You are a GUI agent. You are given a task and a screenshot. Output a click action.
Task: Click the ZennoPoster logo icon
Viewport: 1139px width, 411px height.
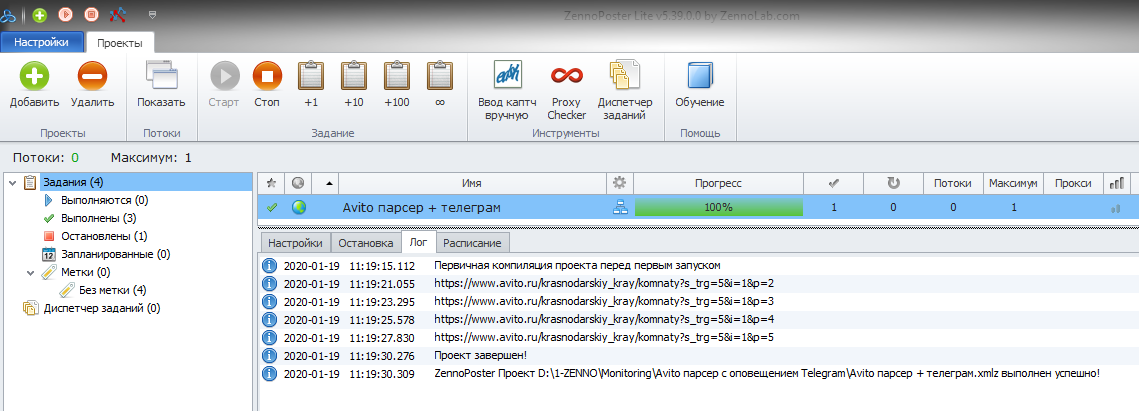pos(8,15)
